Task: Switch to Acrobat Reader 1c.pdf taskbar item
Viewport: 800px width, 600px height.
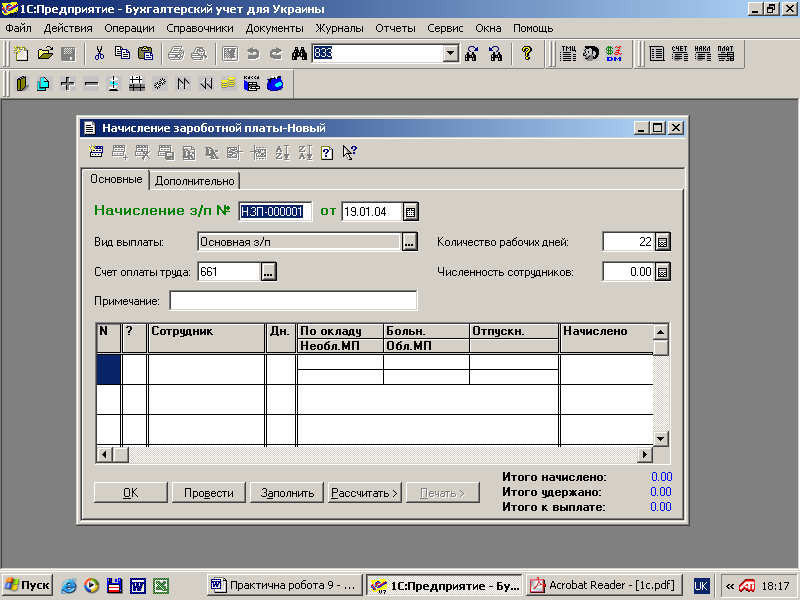Action: (x=603, y=585)
